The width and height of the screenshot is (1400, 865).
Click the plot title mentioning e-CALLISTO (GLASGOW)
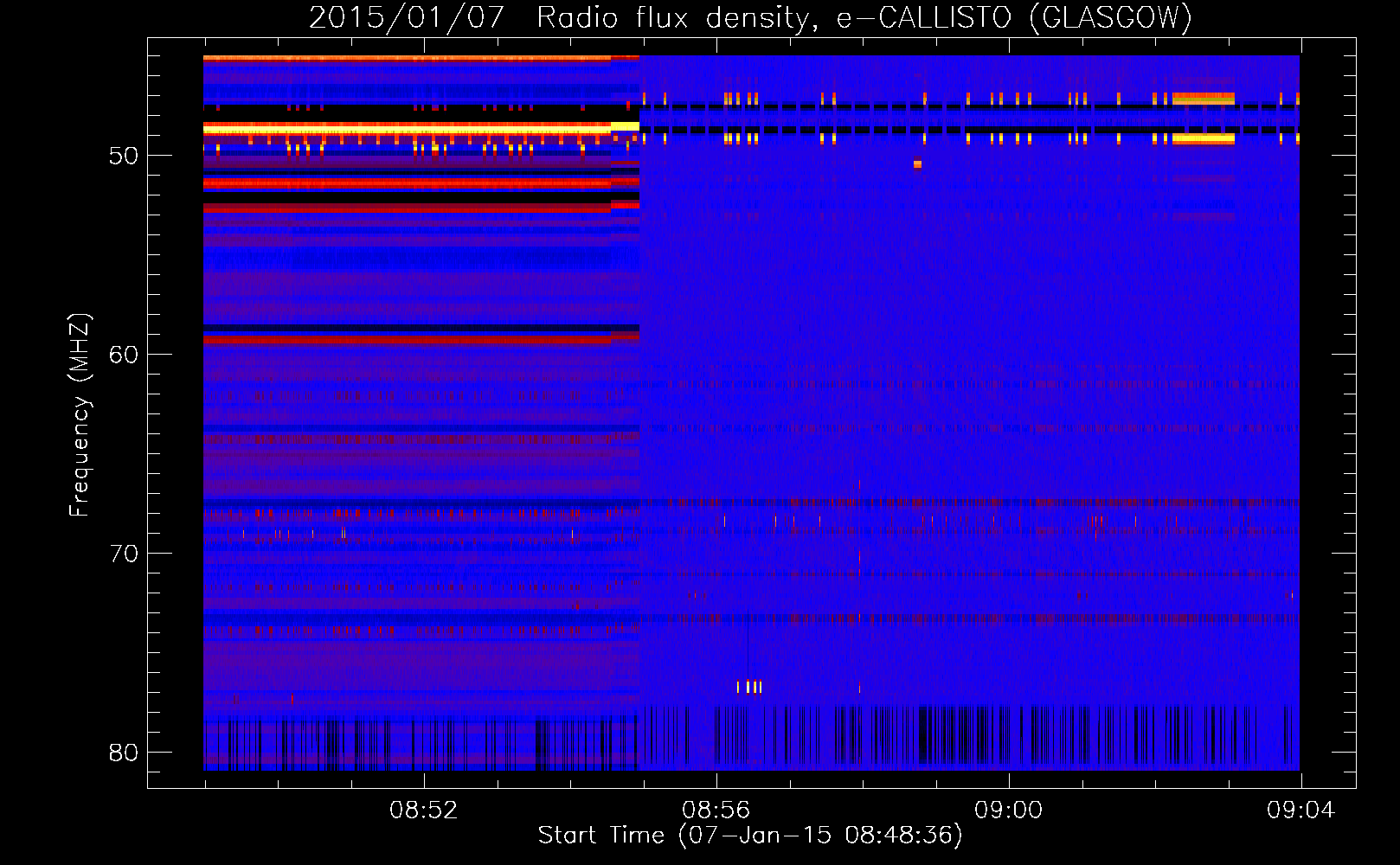[750, 17]
